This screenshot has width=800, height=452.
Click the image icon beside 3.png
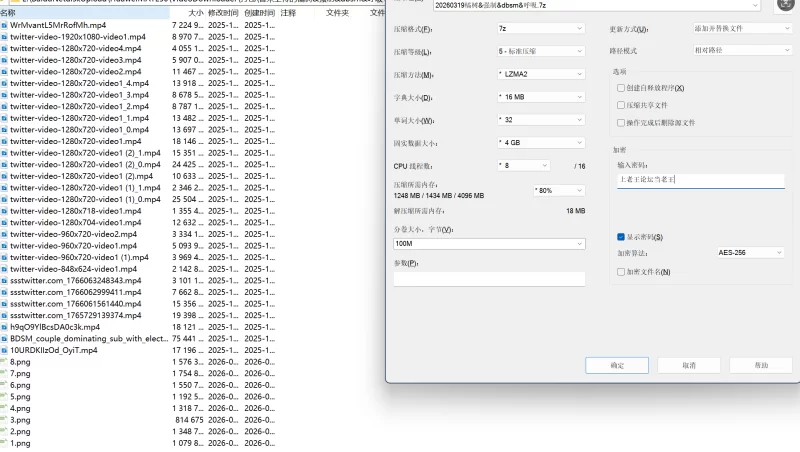coord(4,420)
